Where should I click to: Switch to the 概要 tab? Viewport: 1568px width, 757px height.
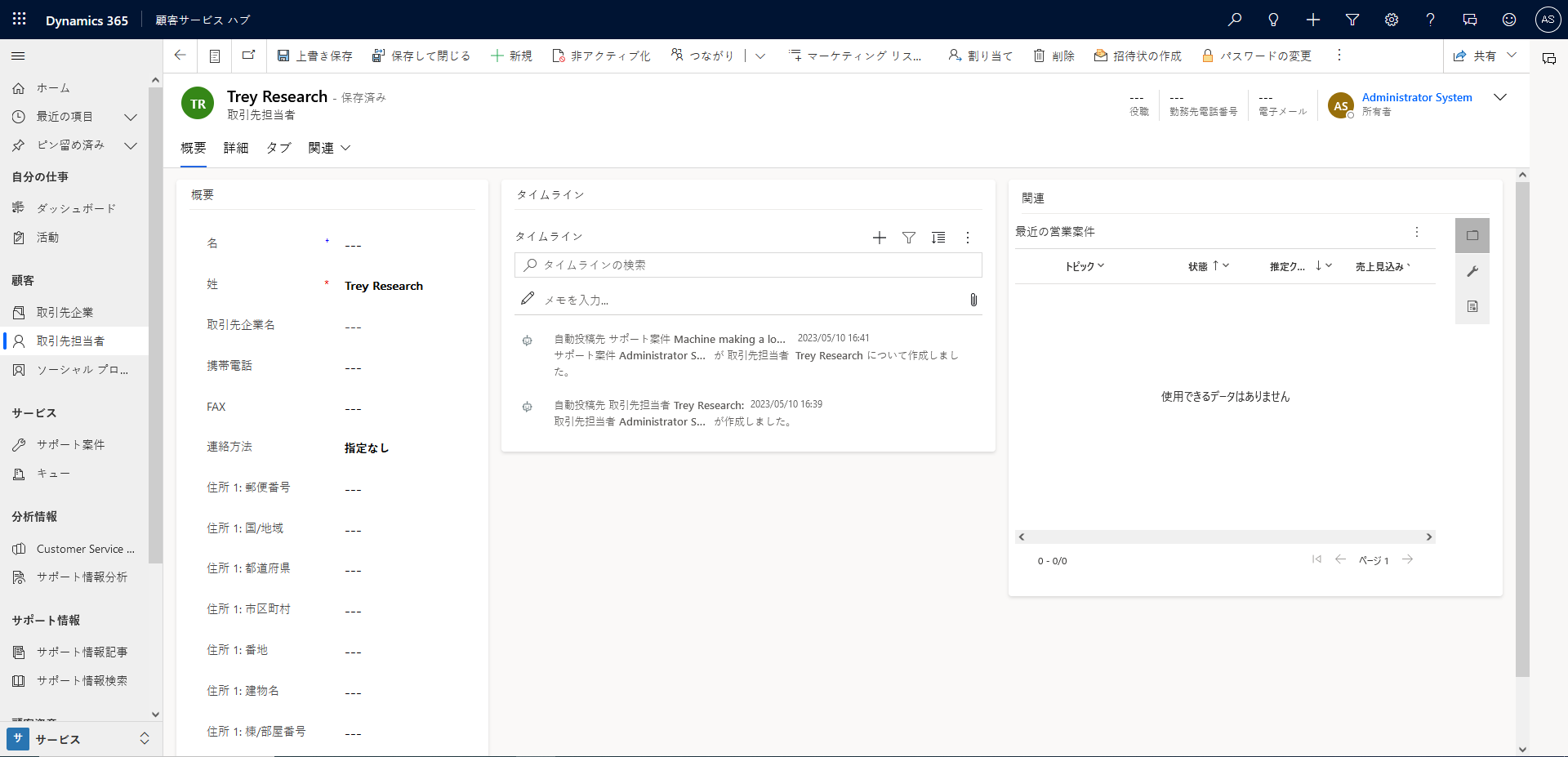coord(194,148)
